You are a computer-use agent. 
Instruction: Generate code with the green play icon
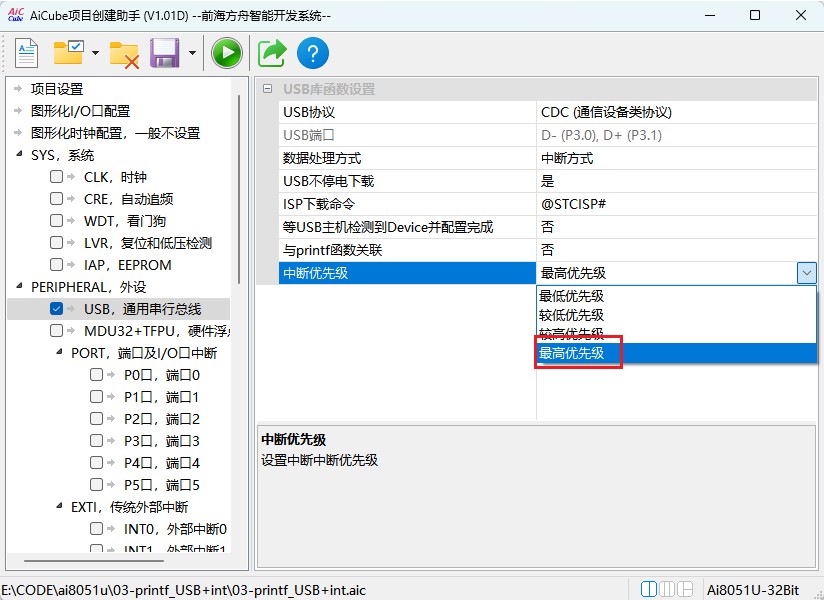point(226,52)
